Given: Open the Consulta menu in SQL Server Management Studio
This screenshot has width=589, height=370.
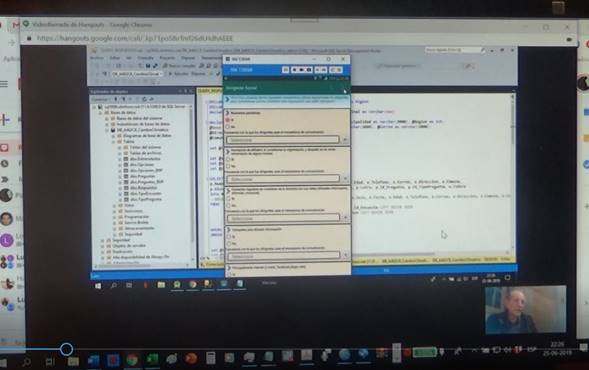Looking at the screenshot, I should coord(145,58).
